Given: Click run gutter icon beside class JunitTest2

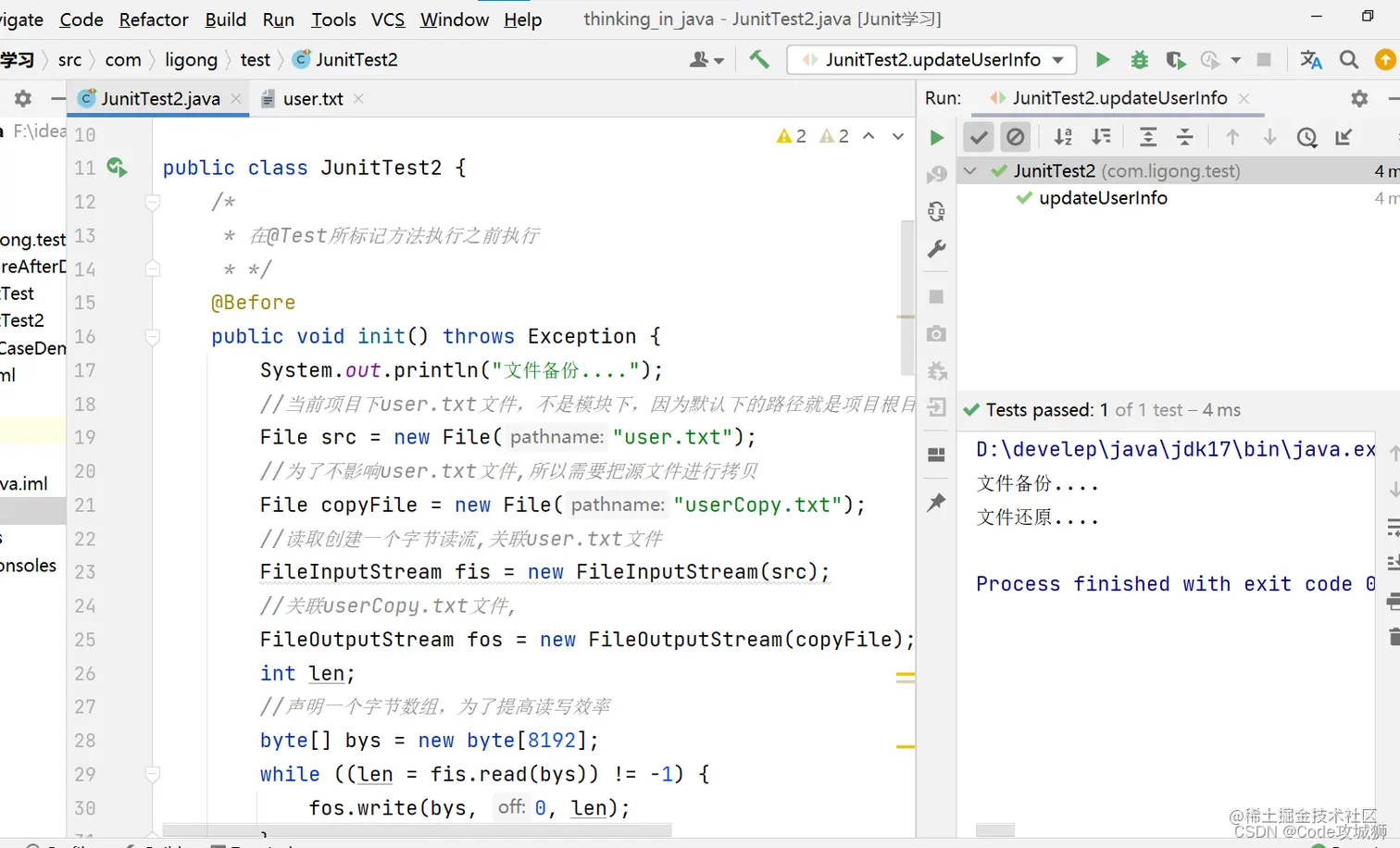Looking at the screenshot, I should click(x=117, y=168).
